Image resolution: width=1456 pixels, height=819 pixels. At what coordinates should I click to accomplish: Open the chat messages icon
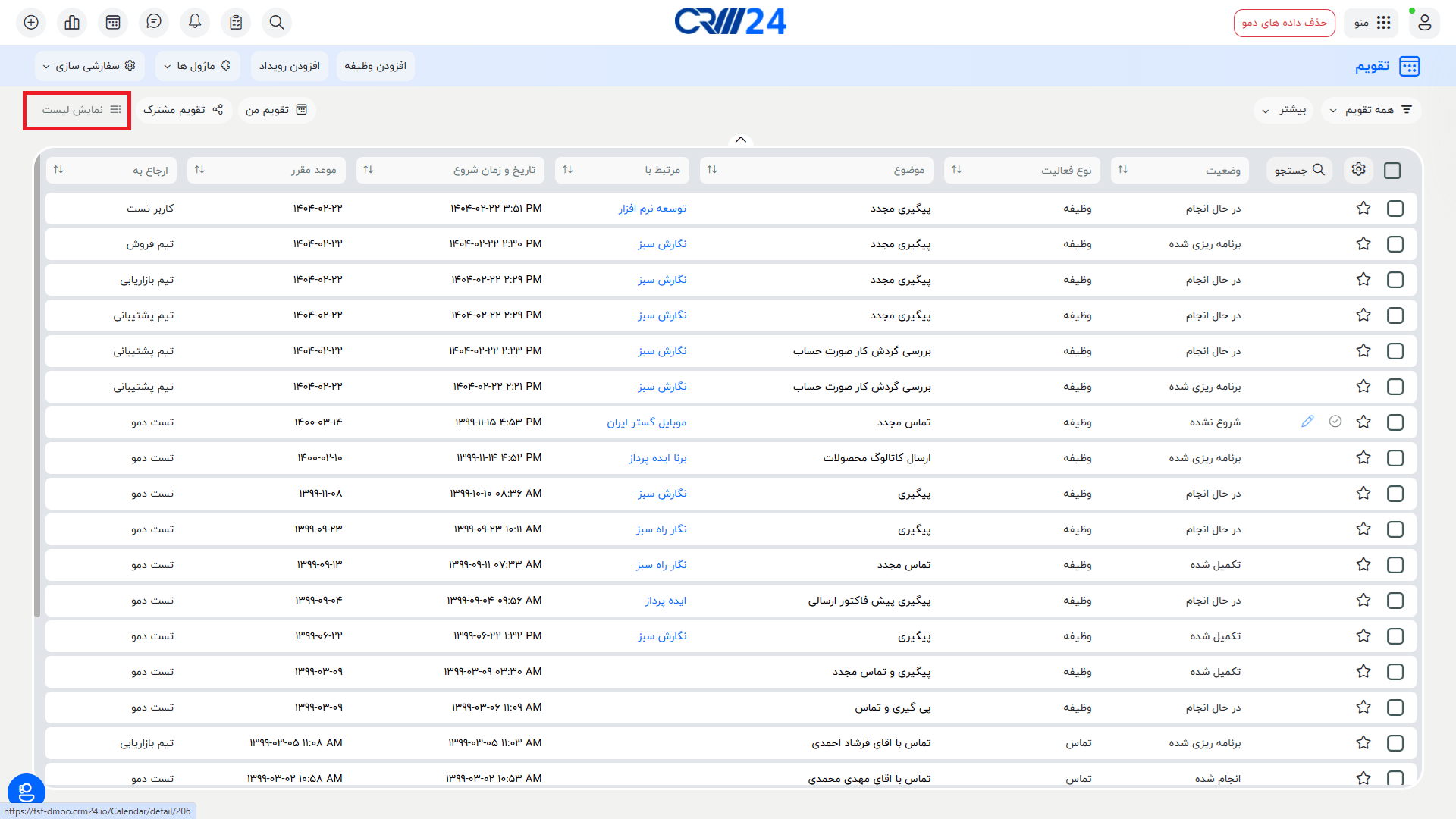point(153,22)
